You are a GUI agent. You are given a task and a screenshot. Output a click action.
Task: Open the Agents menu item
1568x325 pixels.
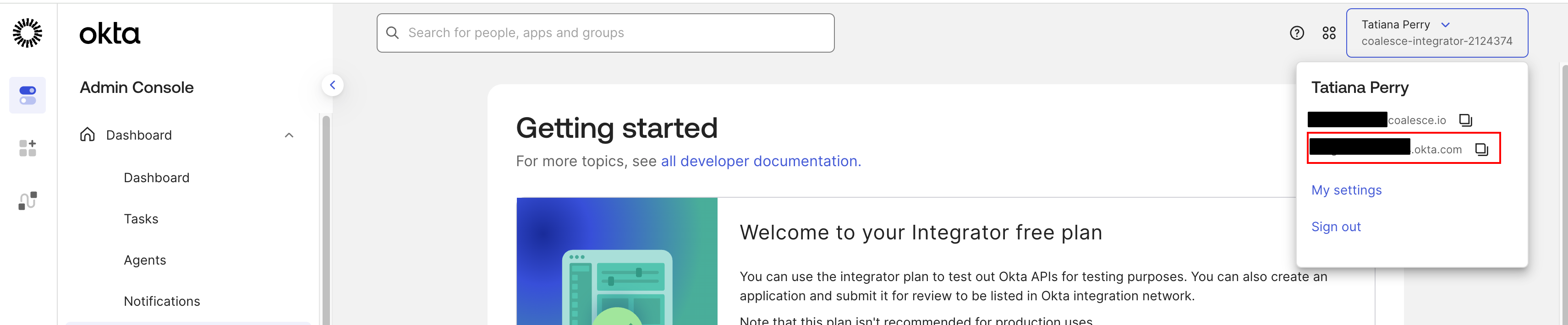(144, 260)
